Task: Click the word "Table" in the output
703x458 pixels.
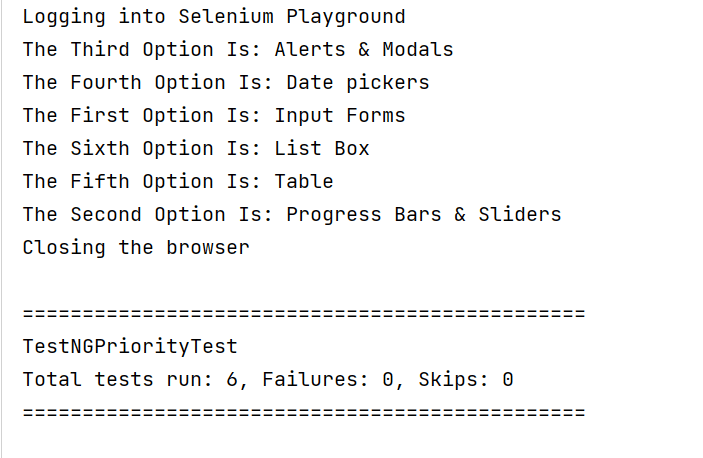Action: click(x=304, y=182)
